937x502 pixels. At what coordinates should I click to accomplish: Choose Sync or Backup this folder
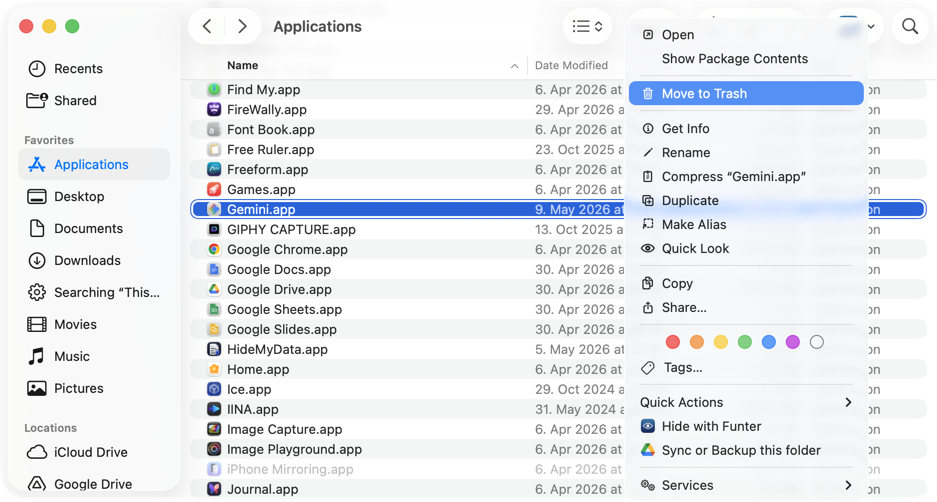click(x=746, y=450)
